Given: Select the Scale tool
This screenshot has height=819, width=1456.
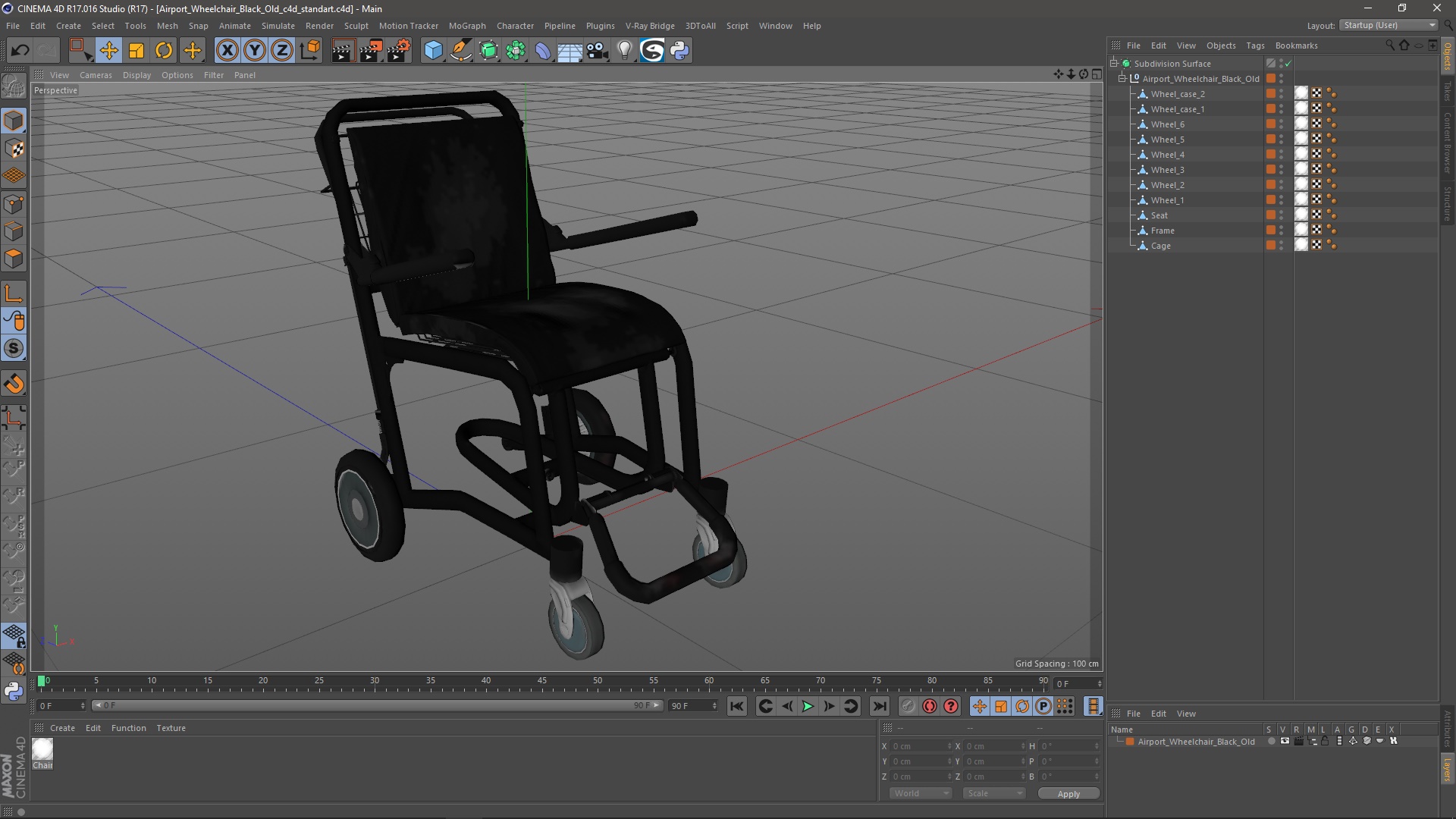Looking at the screenshot, I should click(x=136, y=51).
